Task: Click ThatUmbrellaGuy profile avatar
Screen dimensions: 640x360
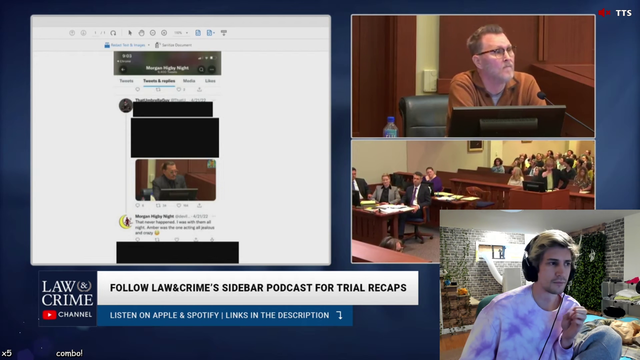Action: coord(125,106)
